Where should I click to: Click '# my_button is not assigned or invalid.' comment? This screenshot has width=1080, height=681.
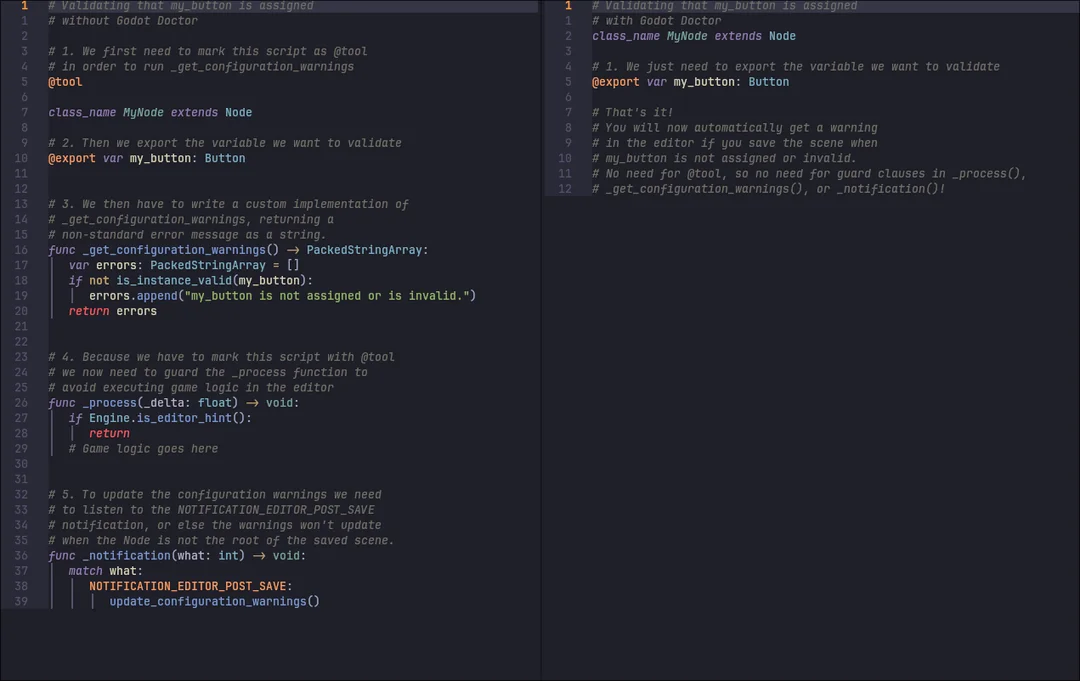(724, 158)
